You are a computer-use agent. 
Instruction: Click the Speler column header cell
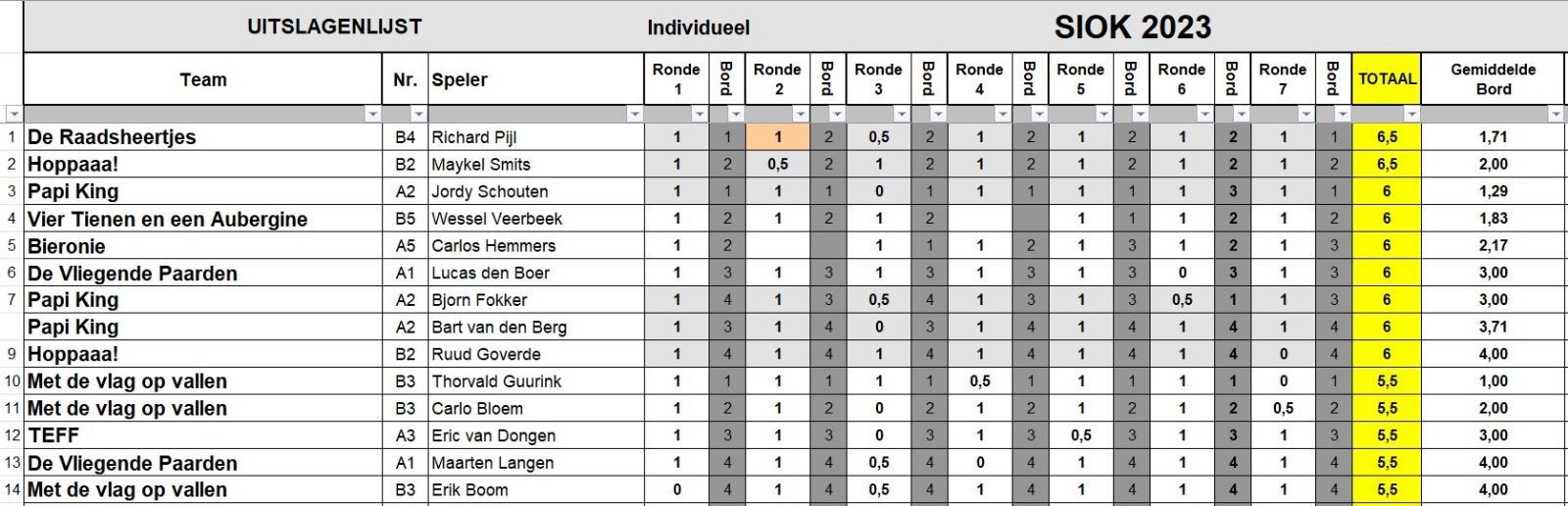535,79
